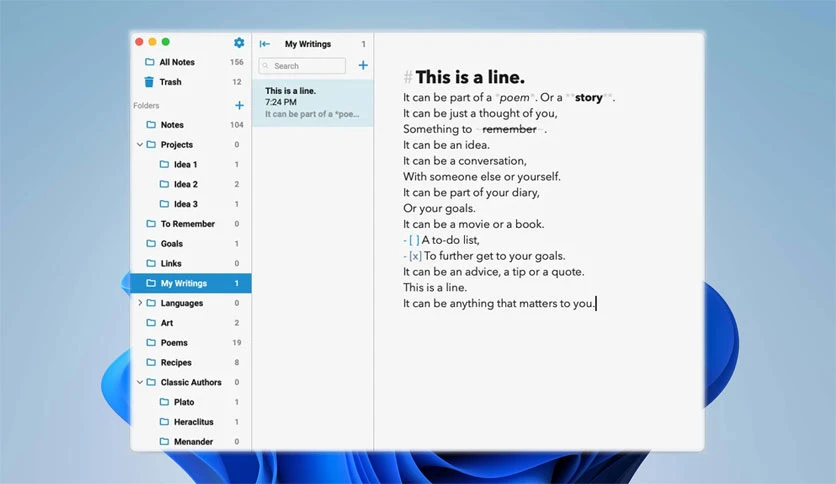Collapse the Projects folder chevron
Image resolution: width=836 pixels, height=484 pixels.
tap(140, 144)
